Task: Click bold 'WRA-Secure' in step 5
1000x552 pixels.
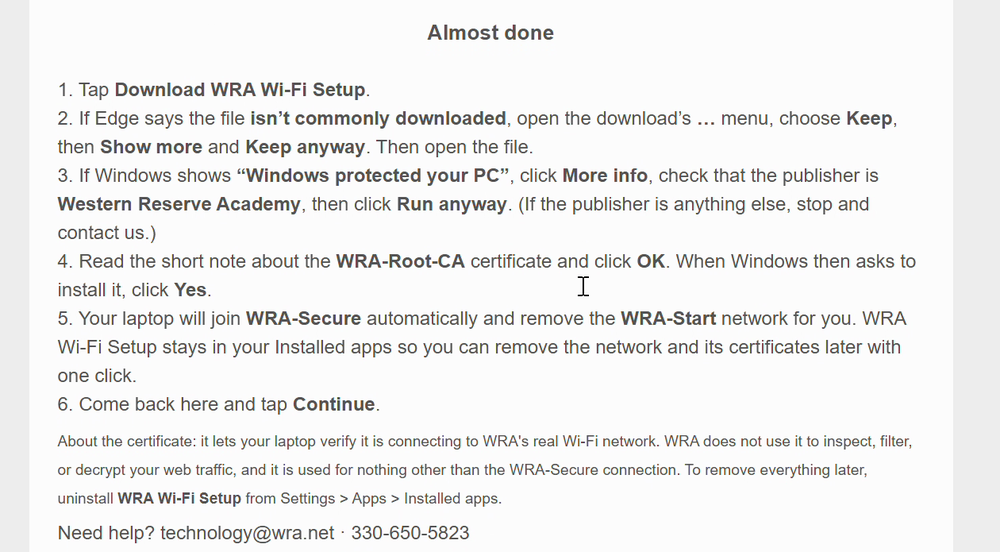Action: coord(304,319)
